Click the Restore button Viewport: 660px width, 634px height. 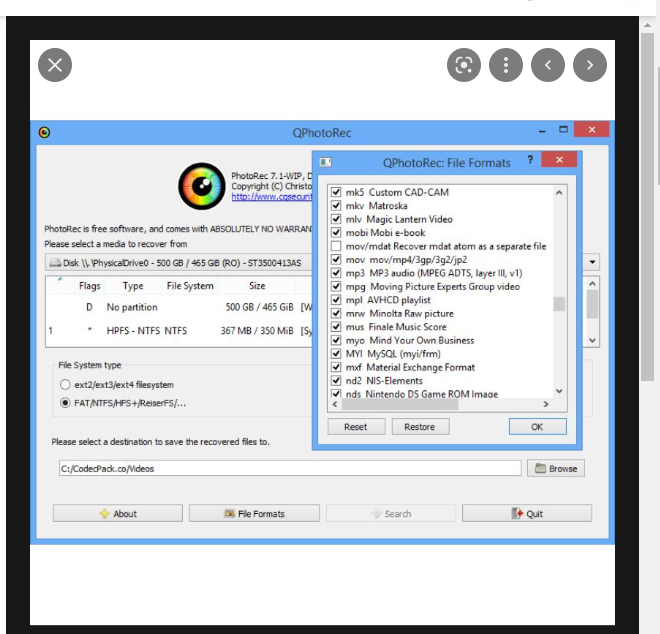[420, 427]
